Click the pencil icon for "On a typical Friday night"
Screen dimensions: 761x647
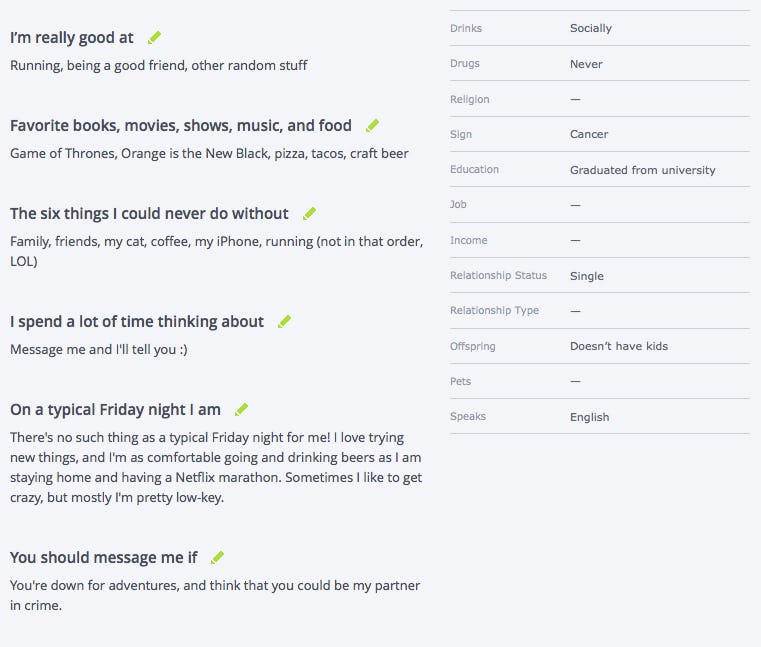coord(241,410)
